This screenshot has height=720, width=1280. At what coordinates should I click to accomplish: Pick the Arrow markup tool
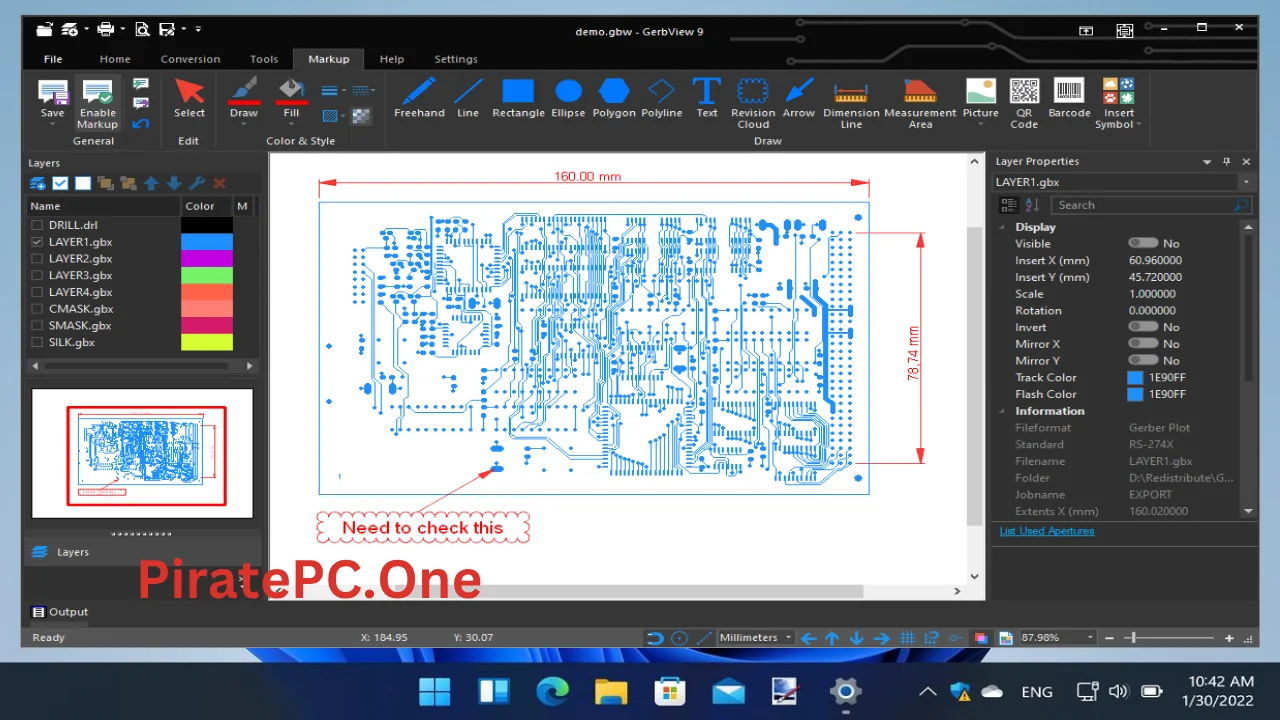(x=799, y=99)
